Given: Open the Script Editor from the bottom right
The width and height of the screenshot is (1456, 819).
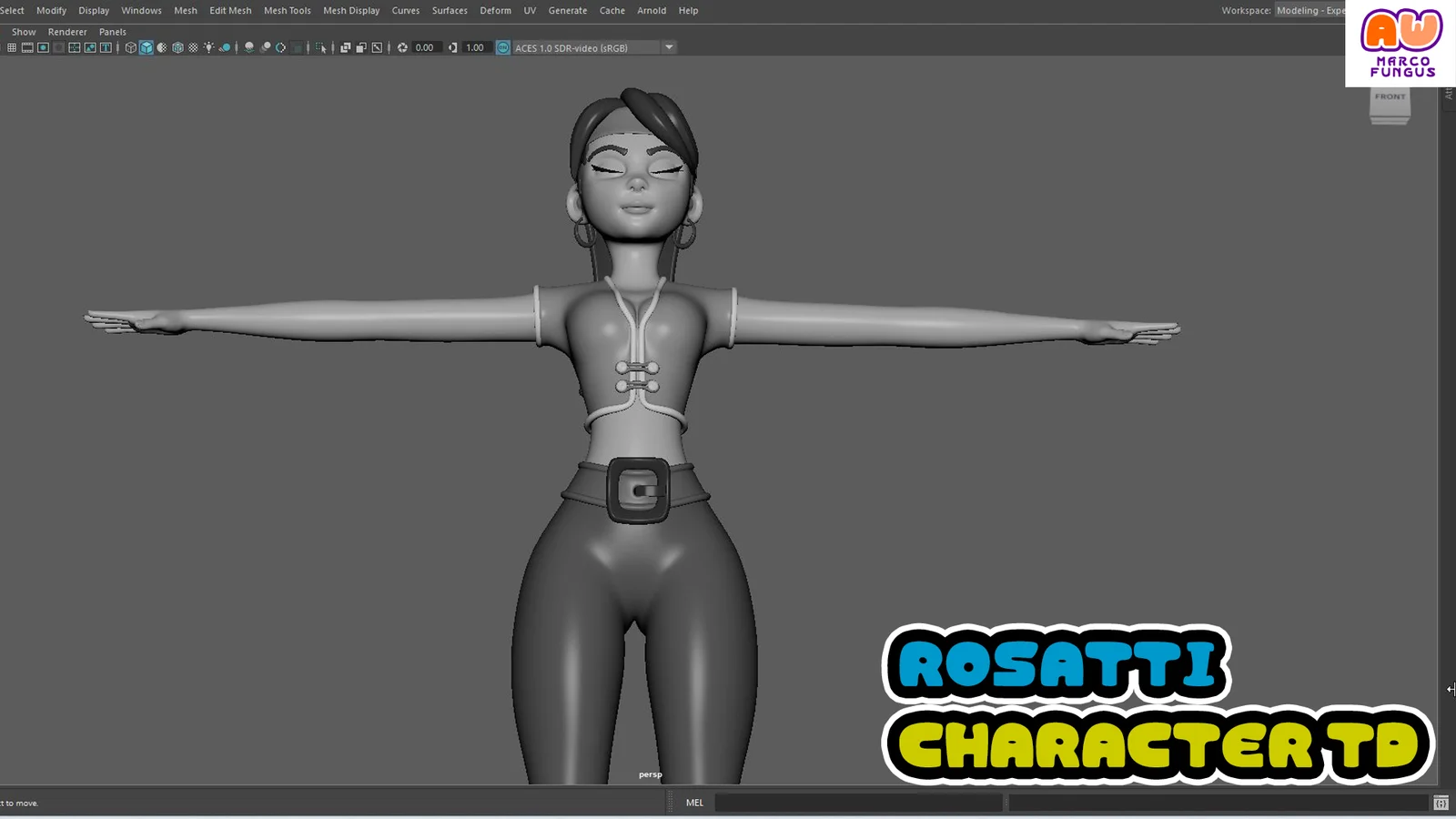Looking at the screenshot, I should click(x=1442, y=803).
